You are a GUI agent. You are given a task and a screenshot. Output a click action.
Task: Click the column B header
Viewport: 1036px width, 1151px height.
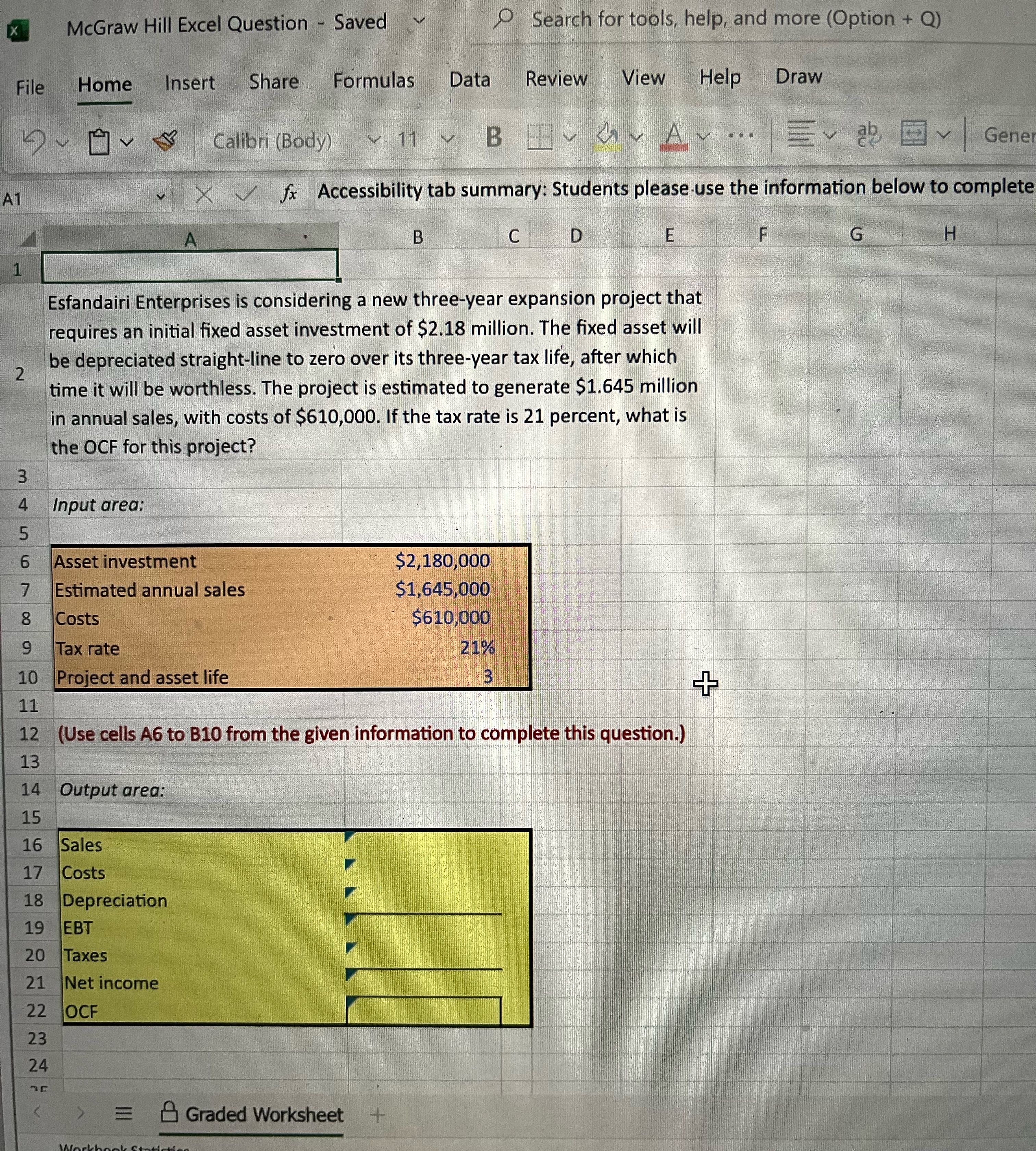(418, 236)
